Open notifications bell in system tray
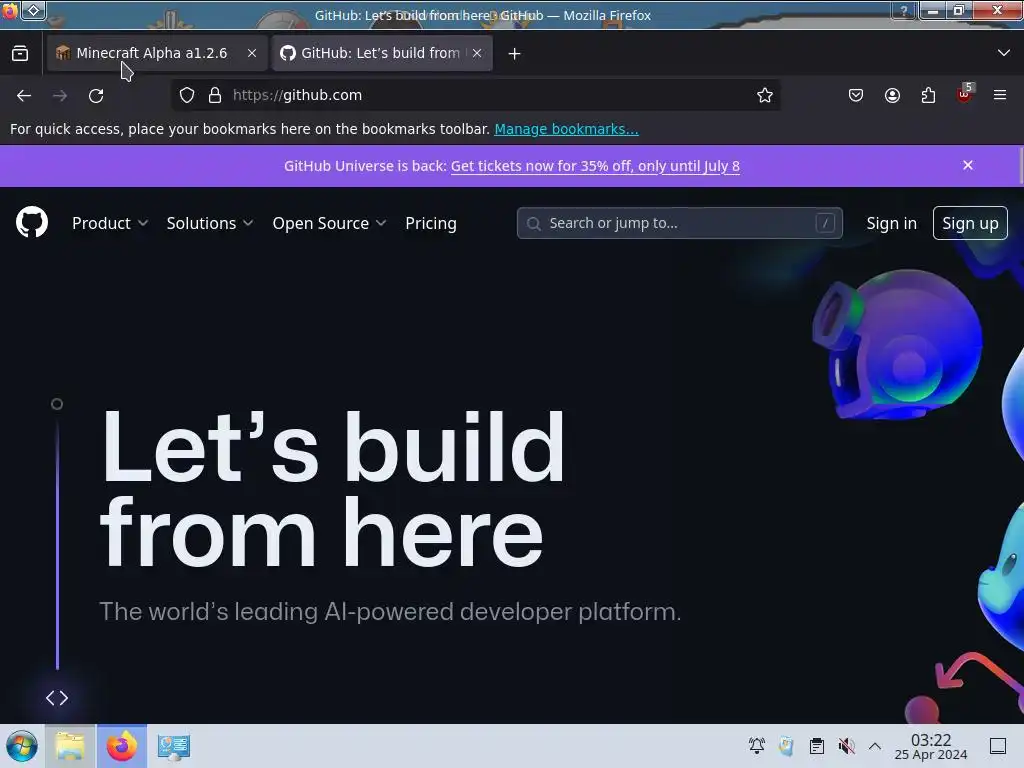The height and width of the screenshot is (768, 1024). click(757, 746)
